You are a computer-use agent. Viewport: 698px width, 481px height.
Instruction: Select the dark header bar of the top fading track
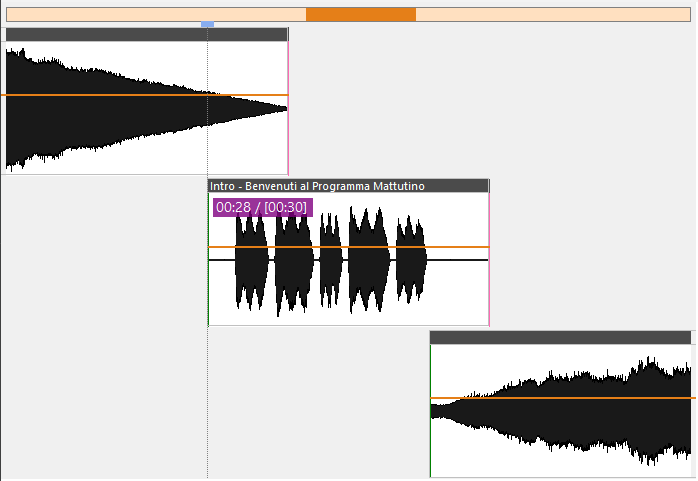point(147,34)
